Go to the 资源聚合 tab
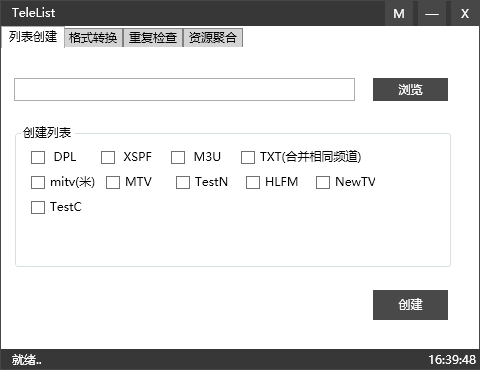 (213, 38)
